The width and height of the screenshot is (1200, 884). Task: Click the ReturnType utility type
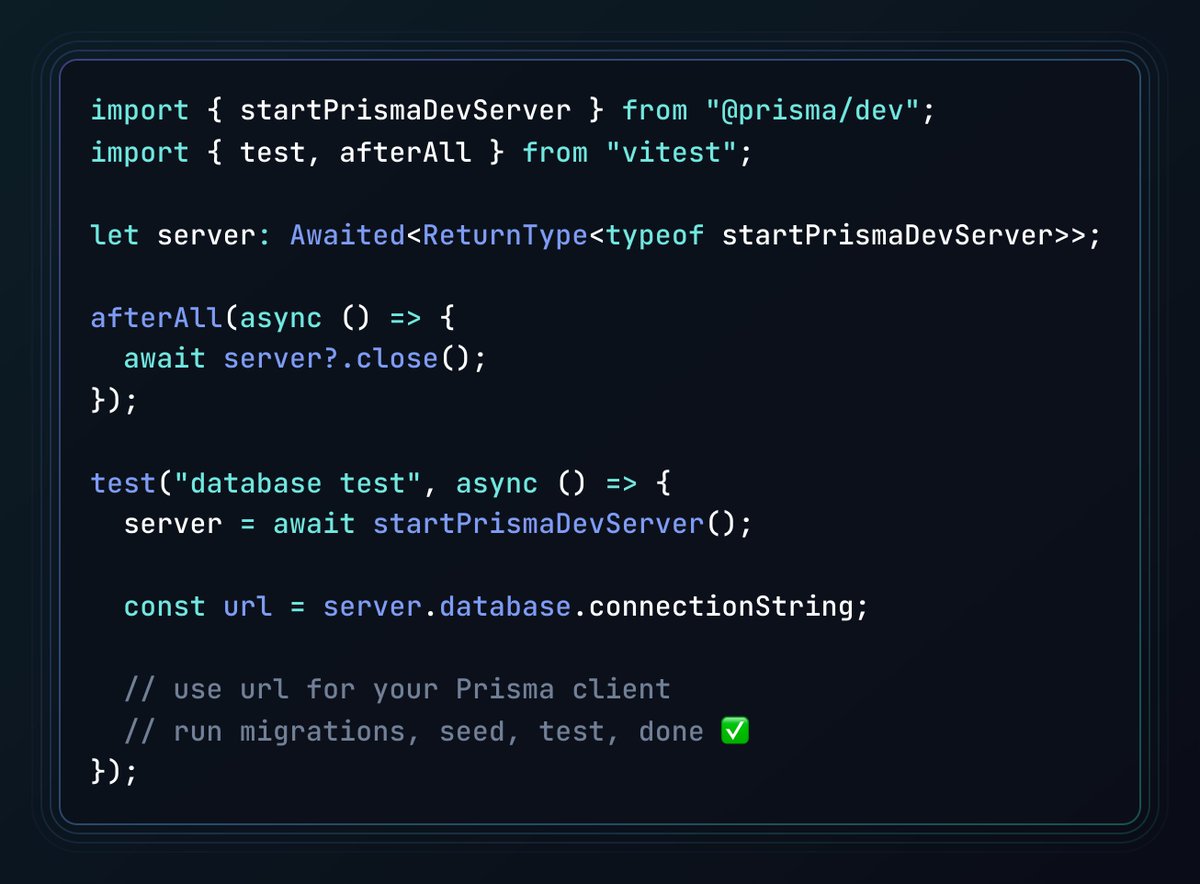pos(500,234)
